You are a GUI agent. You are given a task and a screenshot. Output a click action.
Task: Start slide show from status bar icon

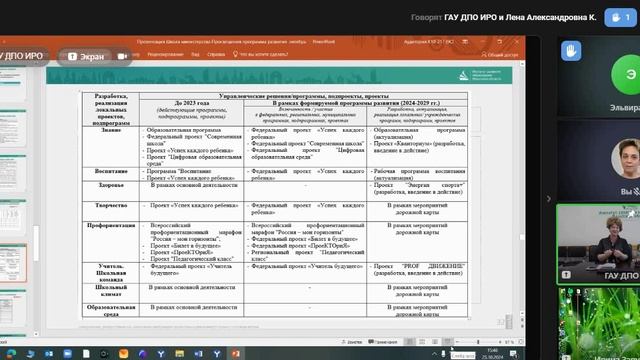point(448,342)
